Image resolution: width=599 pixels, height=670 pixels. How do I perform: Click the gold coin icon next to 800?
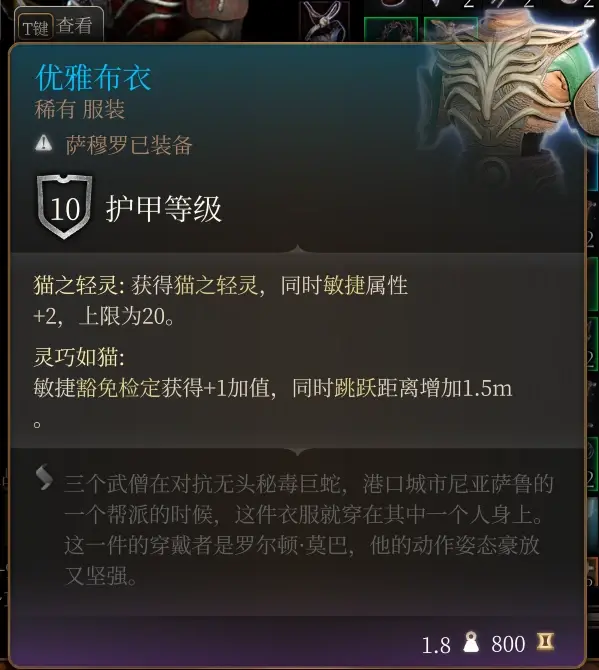[x=546, y=642]
